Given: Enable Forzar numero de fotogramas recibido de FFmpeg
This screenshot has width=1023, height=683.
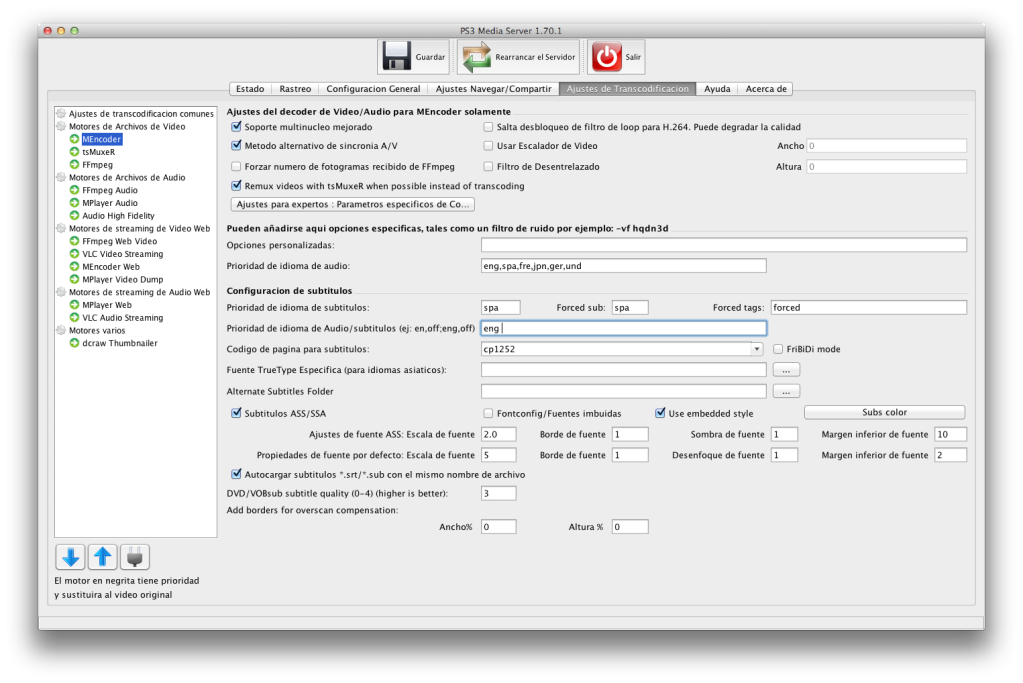Looking at the screenshot, I should pyautogui.click(x=236, y=166).
